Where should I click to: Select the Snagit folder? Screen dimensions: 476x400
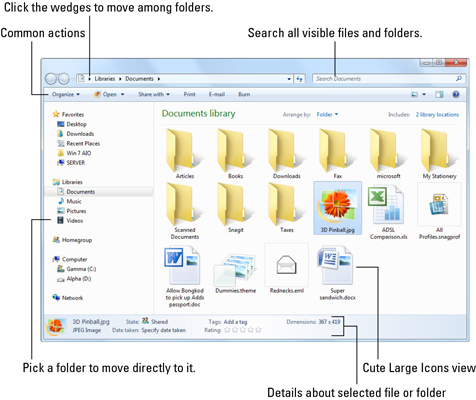236,208
